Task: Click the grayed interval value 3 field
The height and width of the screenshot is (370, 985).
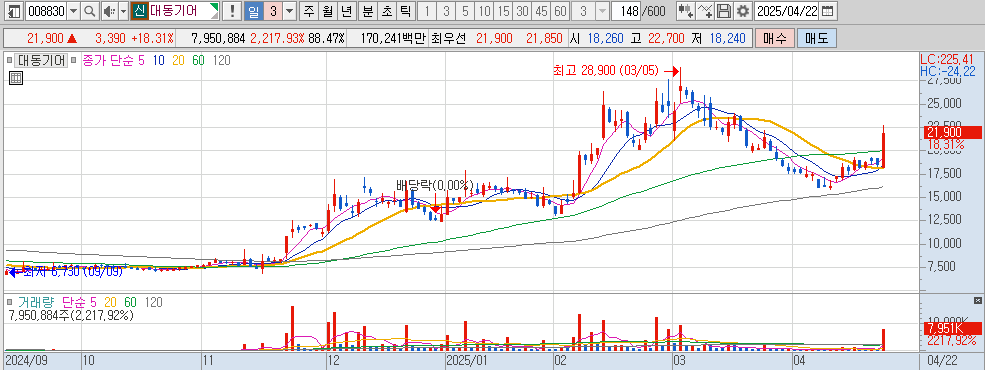Action: click(x=584, y=11)
